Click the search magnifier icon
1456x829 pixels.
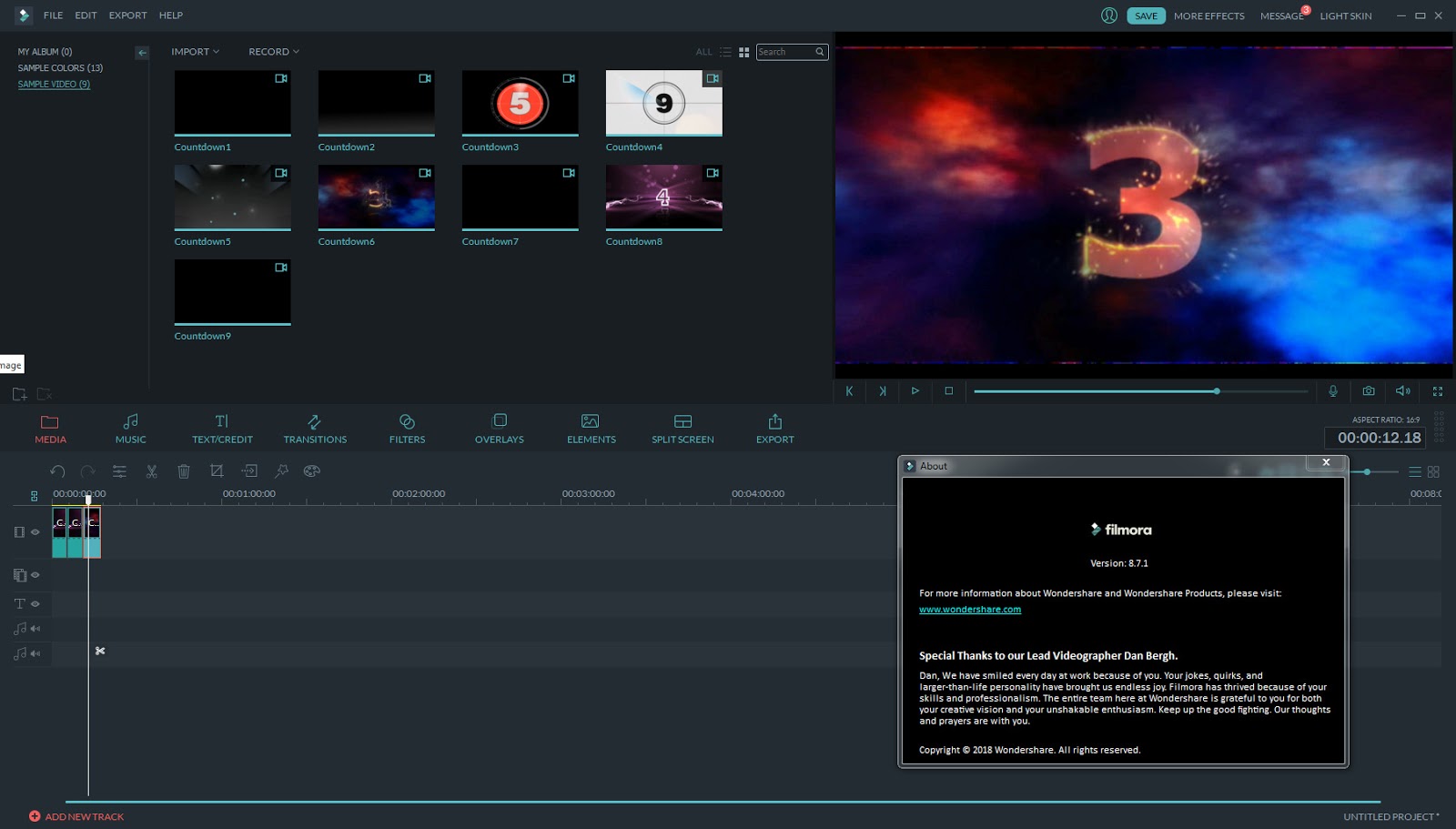tap(820, 52)
